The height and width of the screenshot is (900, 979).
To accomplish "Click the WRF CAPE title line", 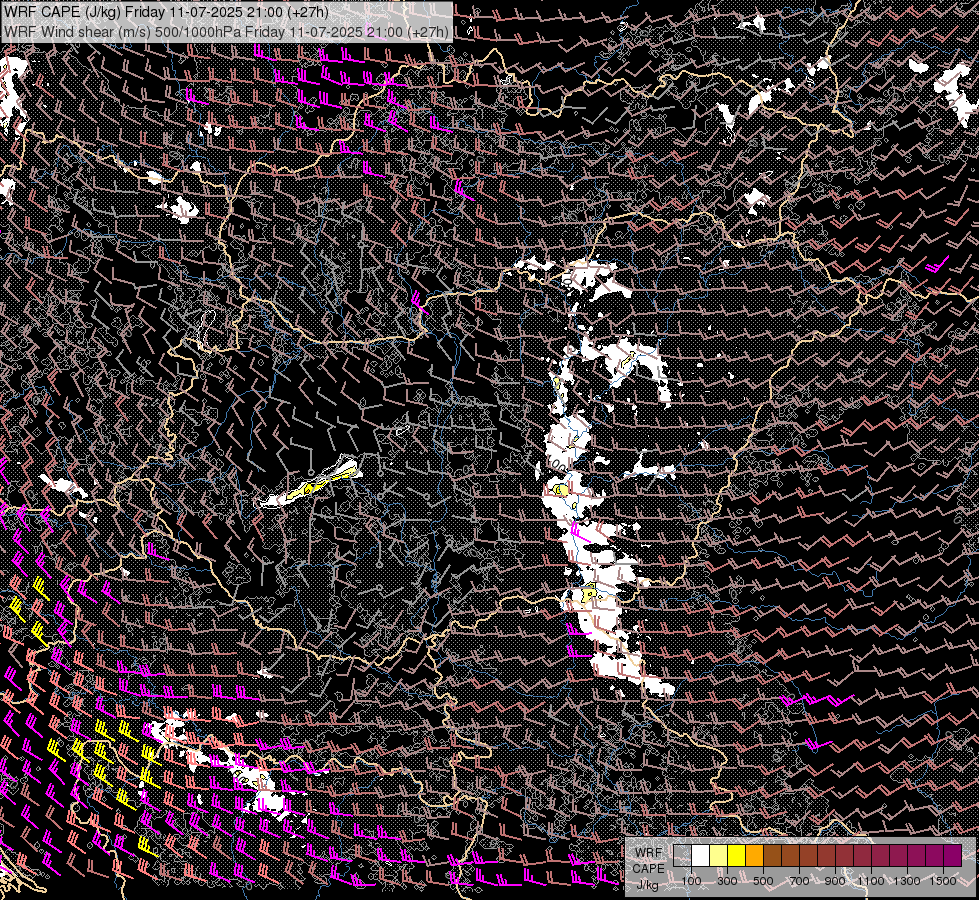I will (165, 12).
